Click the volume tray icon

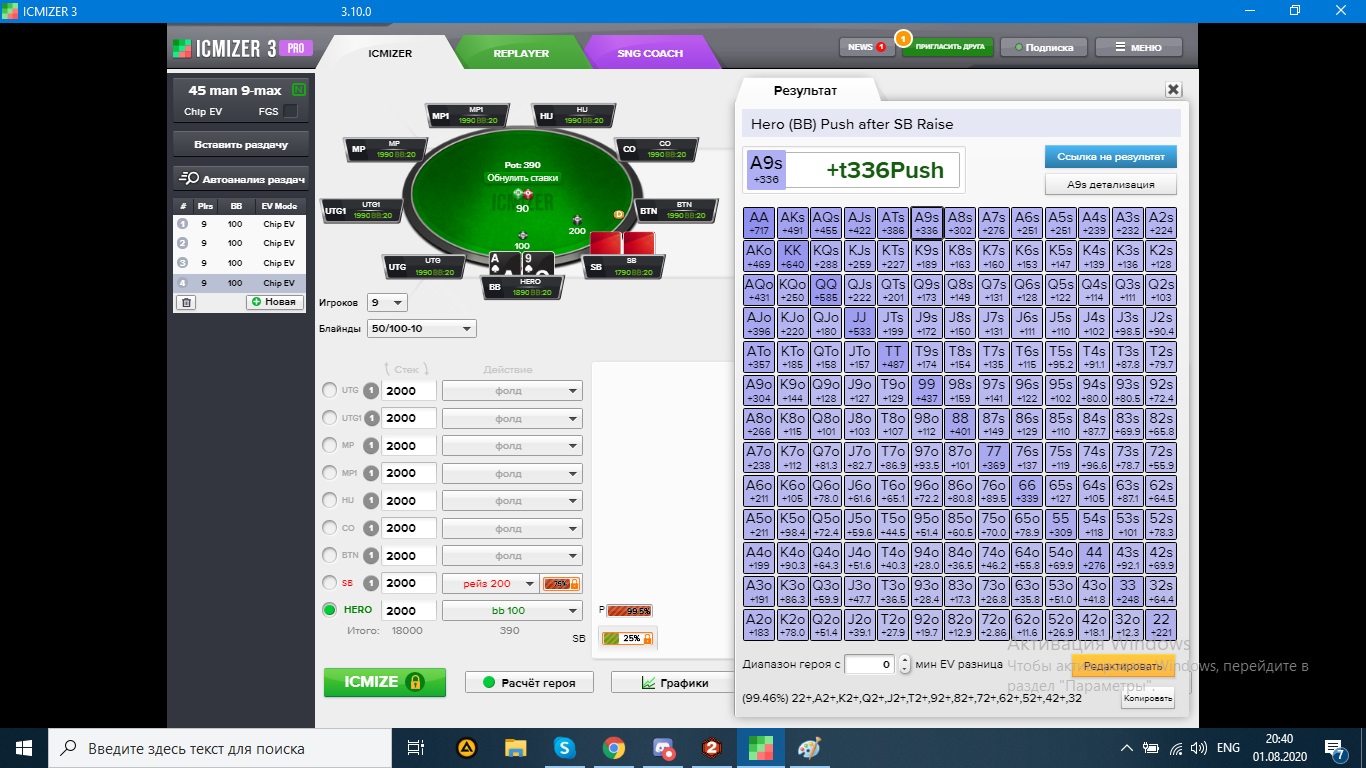pos(1197,747)
